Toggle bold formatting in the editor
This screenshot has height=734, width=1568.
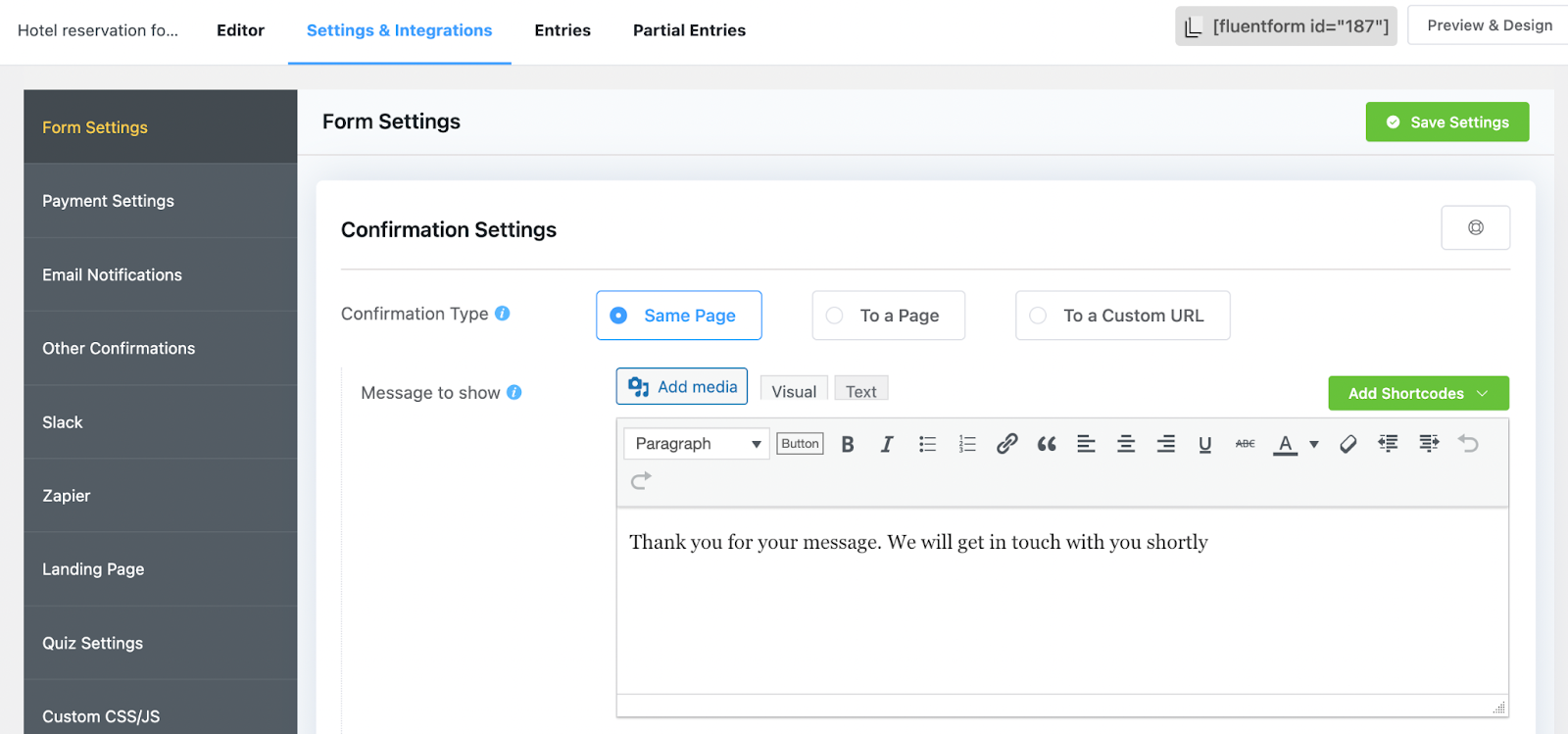[848, 444]
